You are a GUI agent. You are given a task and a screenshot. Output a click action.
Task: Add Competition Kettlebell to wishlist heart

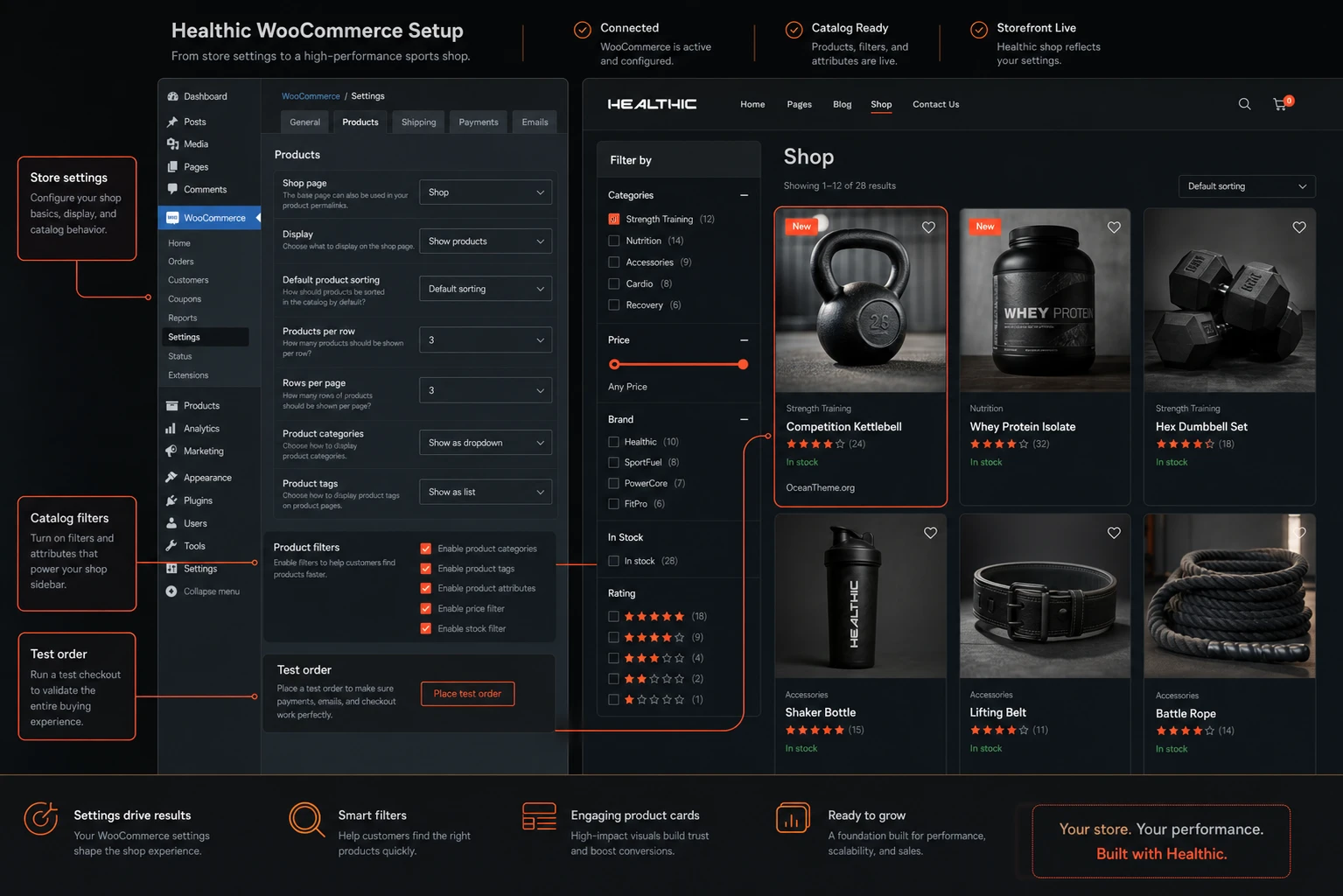928,227
